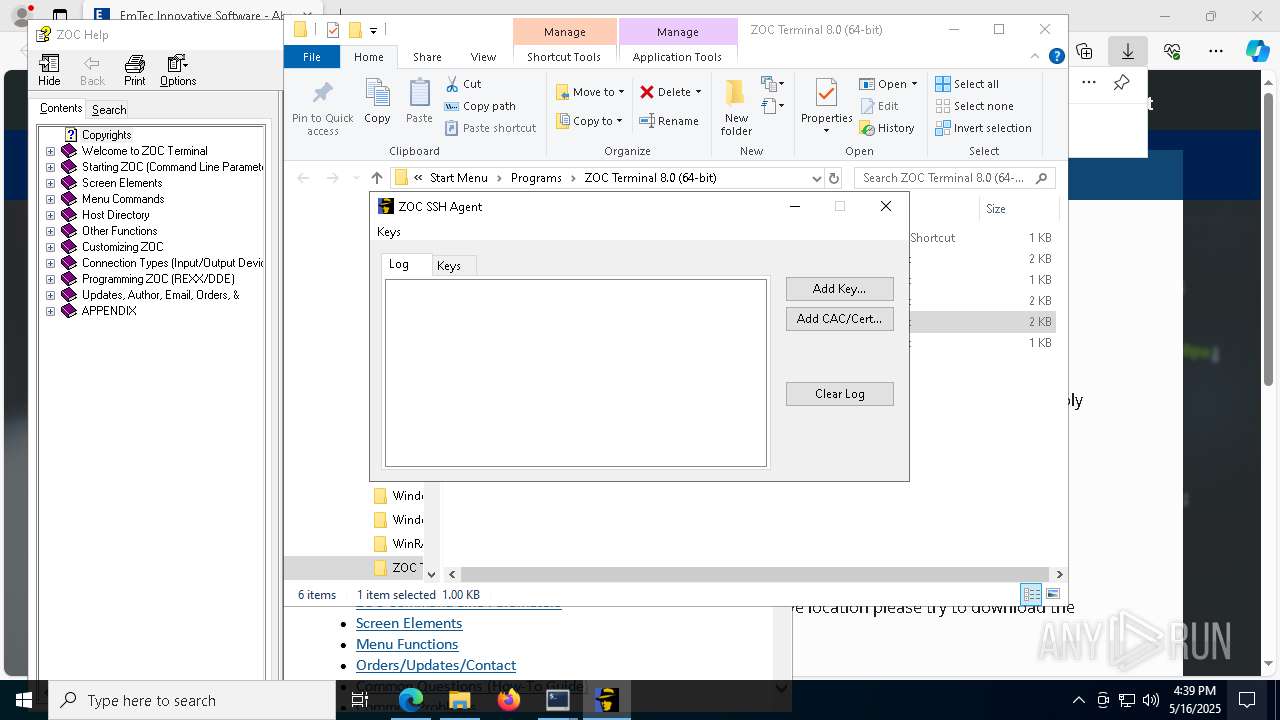Click Clear Log button
Viewport: 1280px width, 720px height.
839,394
